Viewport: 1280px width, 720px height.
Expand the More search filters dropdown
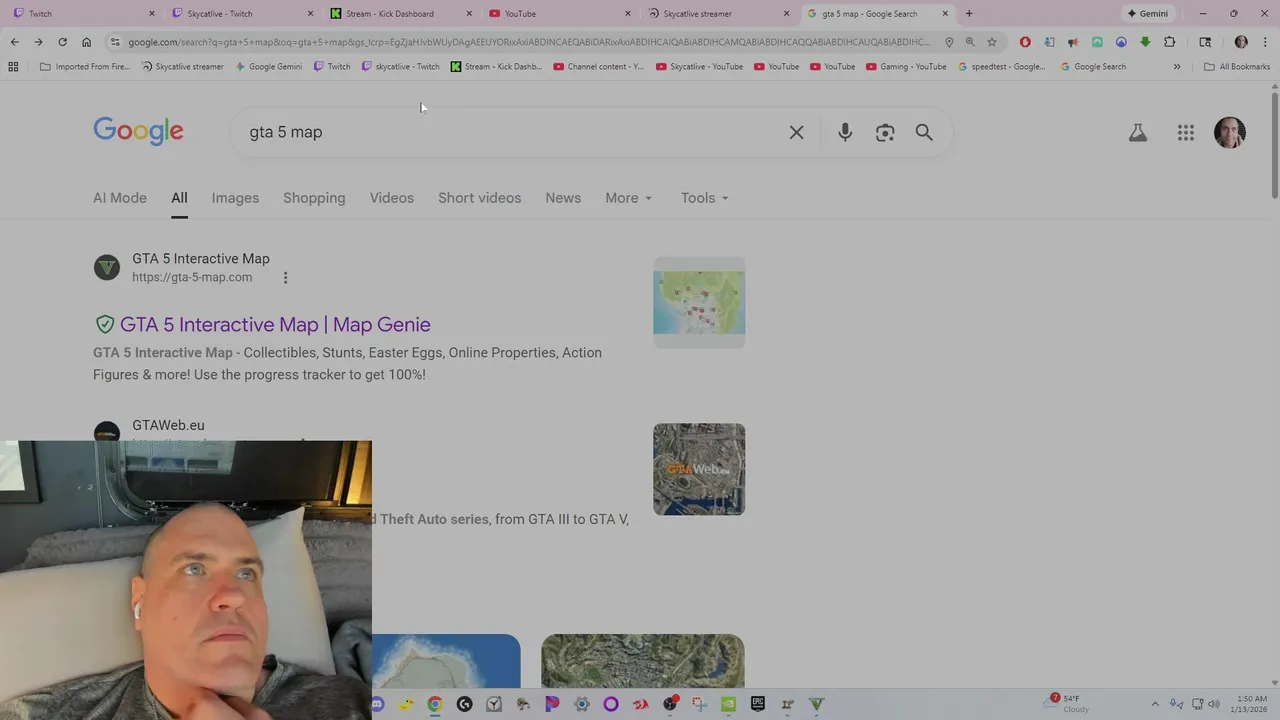click(628, 198)
